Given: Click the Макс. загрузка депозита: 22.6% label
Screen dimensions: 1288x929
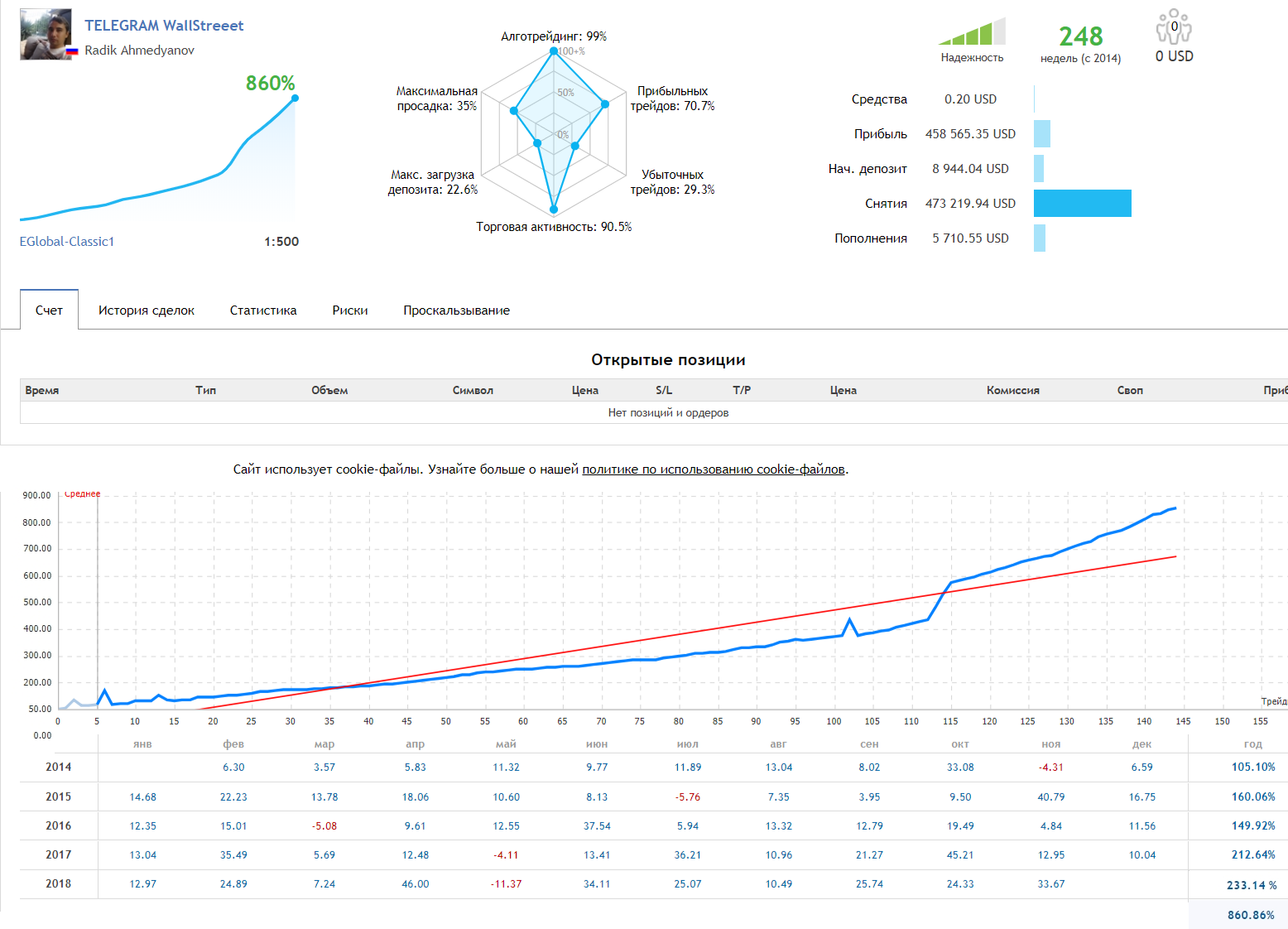Looking at the screenshot, I should click(x=433, y=182).
